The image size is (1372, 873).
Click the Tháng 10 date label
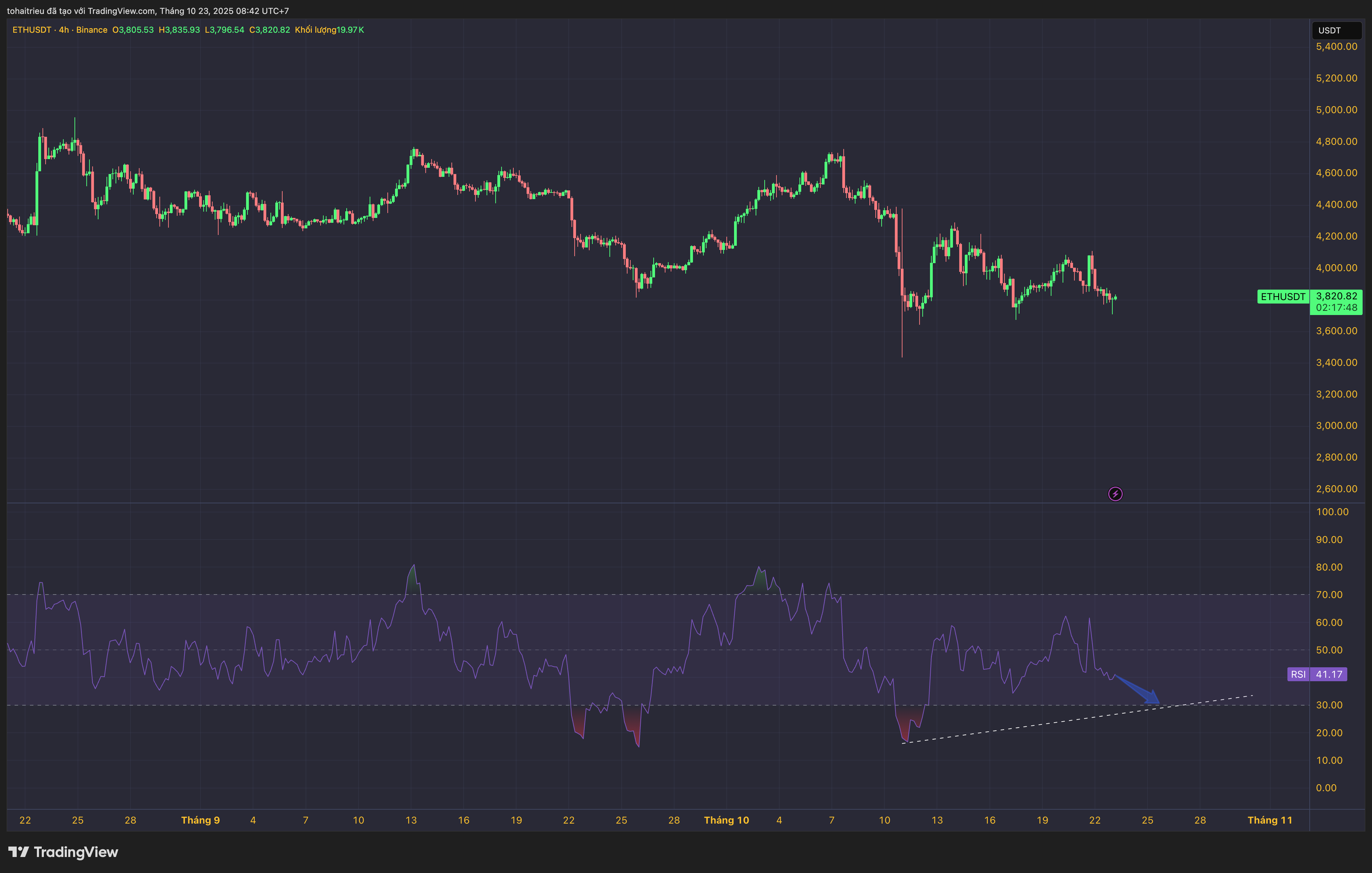(x=726, y=820)
